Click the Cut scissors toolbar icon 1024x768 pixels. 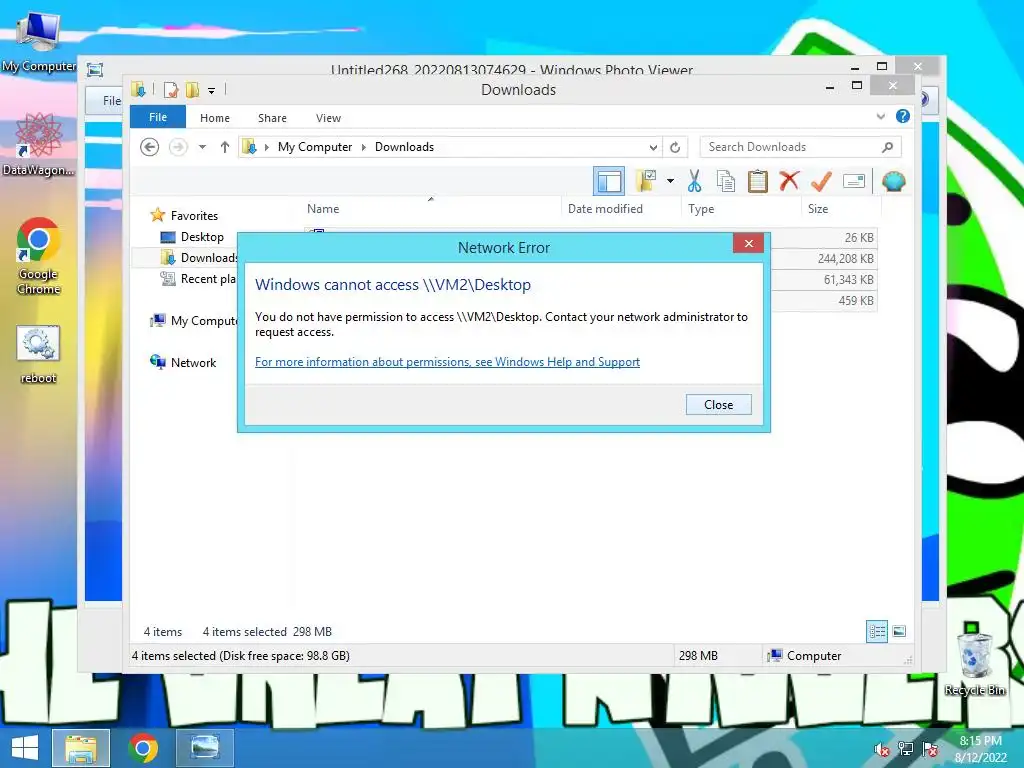point(694,182)
